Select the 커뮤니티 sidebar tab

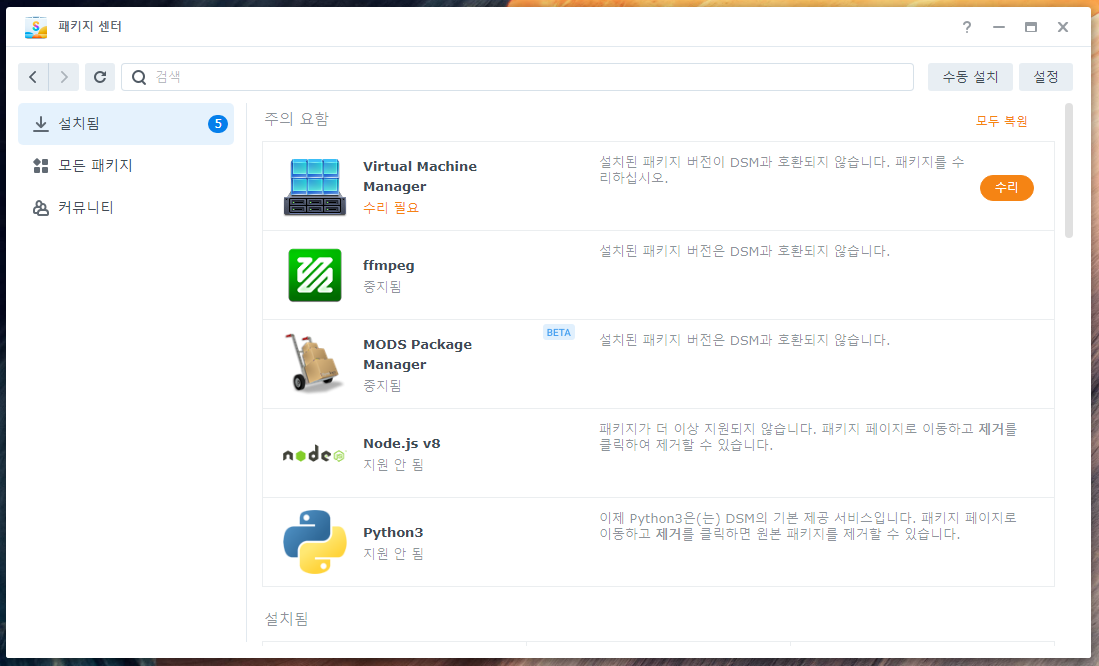click(126, 208)
